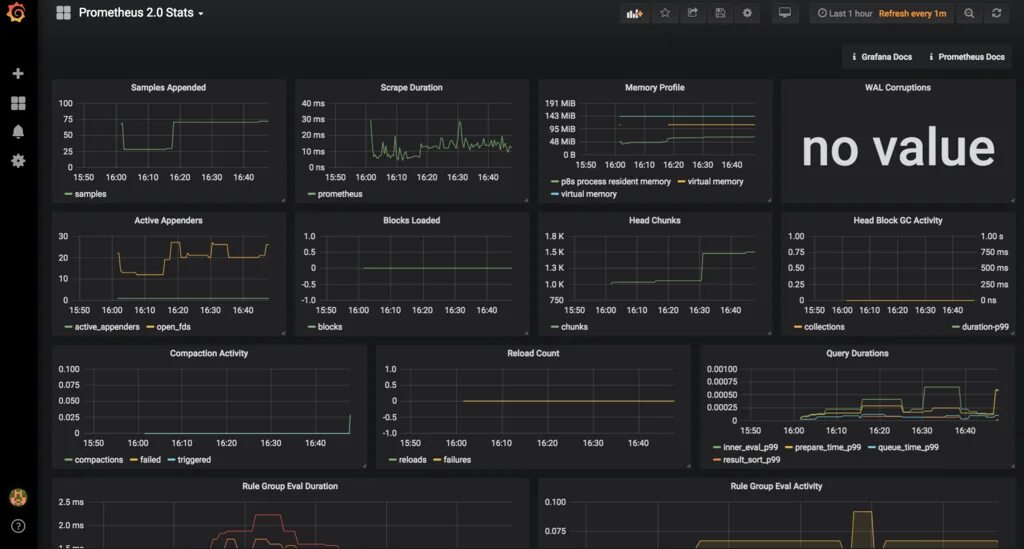Open the Alerting bell icon
Viewport: 1024px width, 549px height.
point(18,132)
